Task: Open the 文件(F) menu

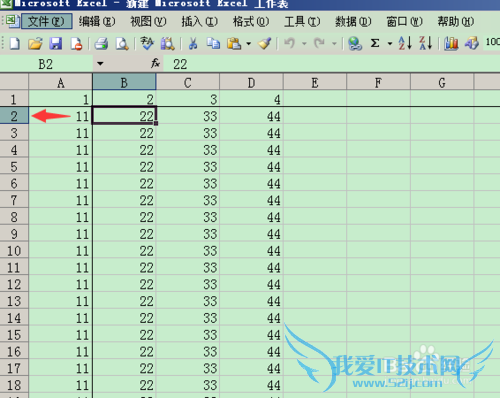Action: [x=47, y=22]
